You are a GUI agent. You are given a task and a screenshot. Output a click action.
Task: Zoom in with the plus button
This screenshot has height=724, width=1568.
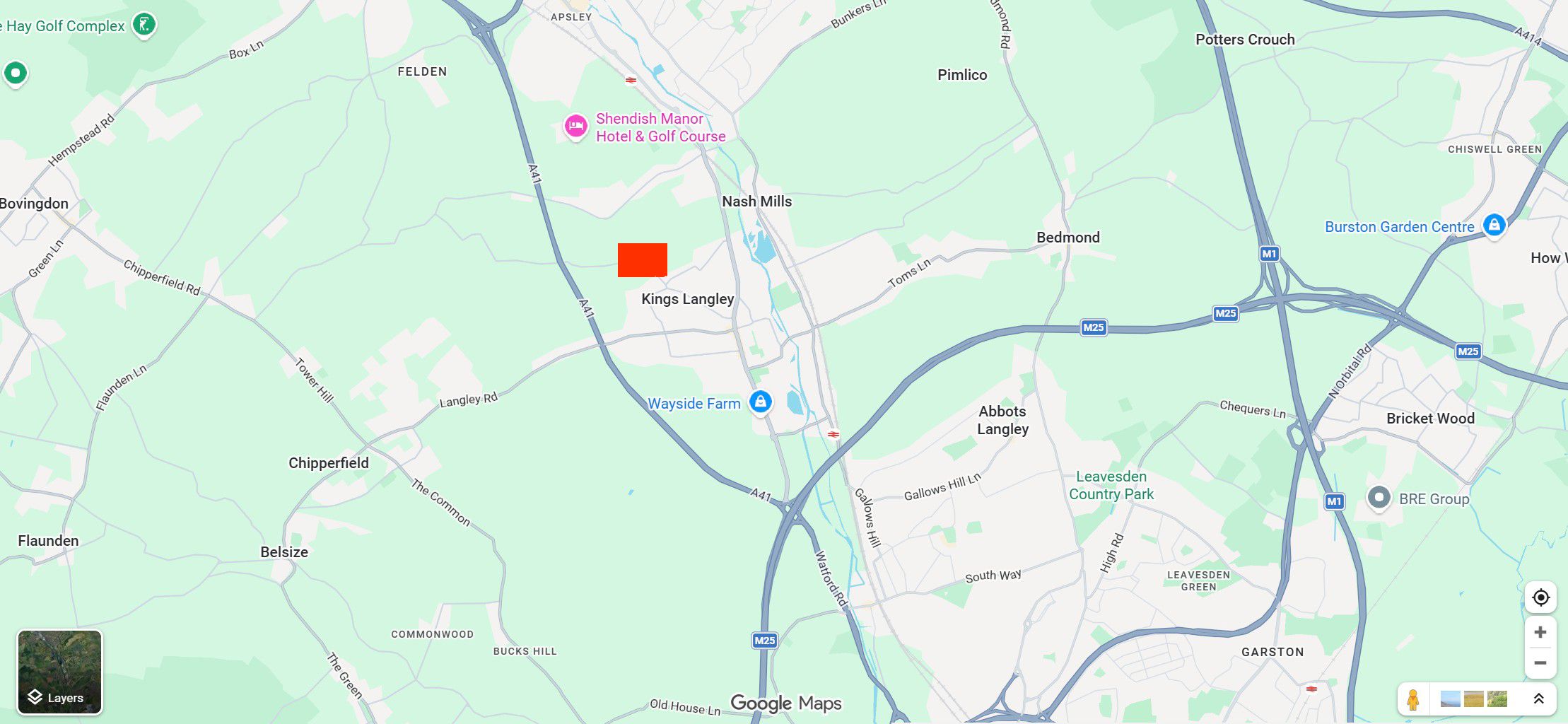coord(1540,632)
